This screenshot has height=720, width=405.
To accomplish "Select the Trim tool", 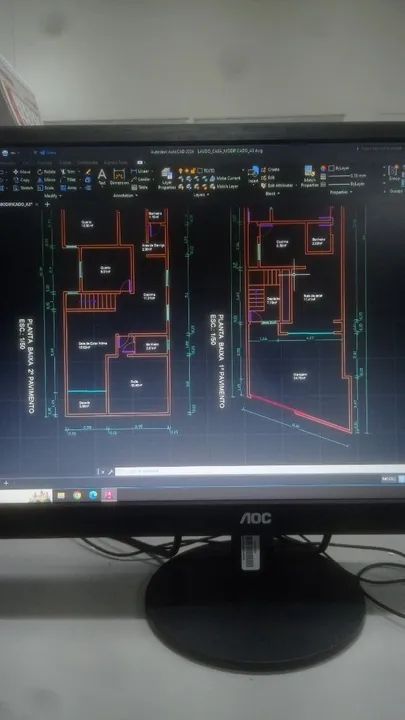I will pos(69,172).
